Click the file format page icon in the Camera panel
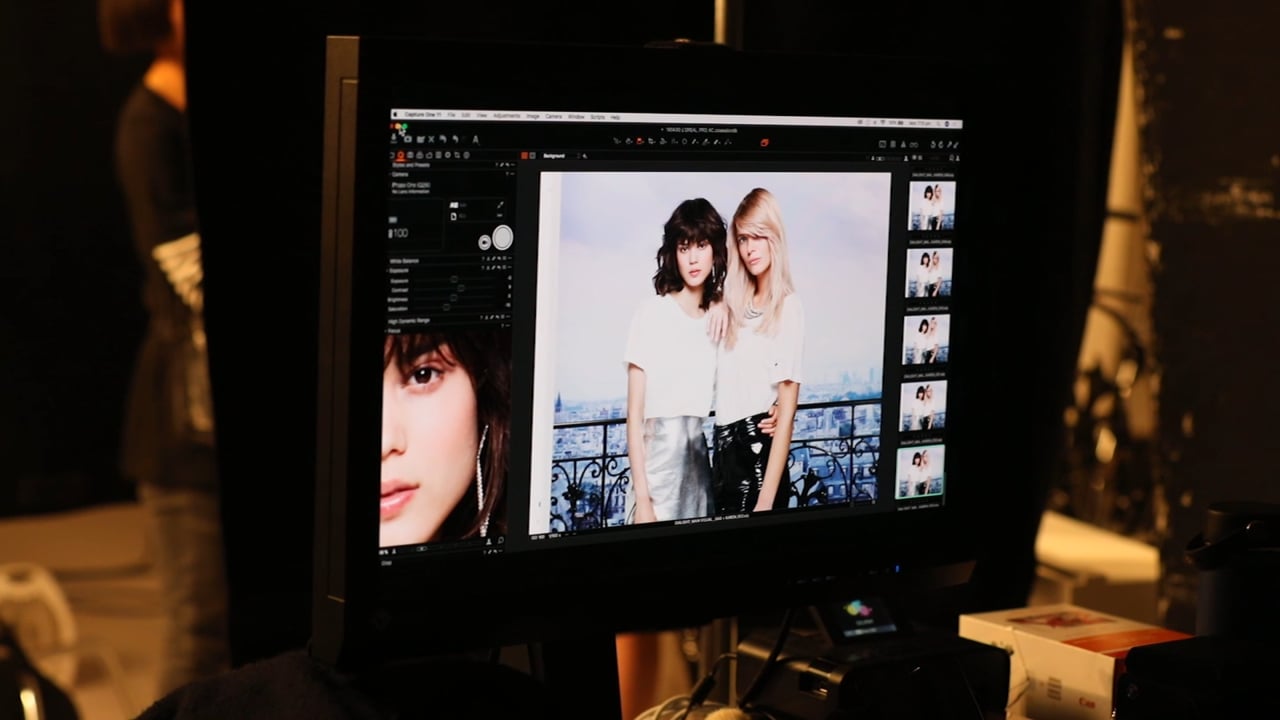 (x=454, y=216)
